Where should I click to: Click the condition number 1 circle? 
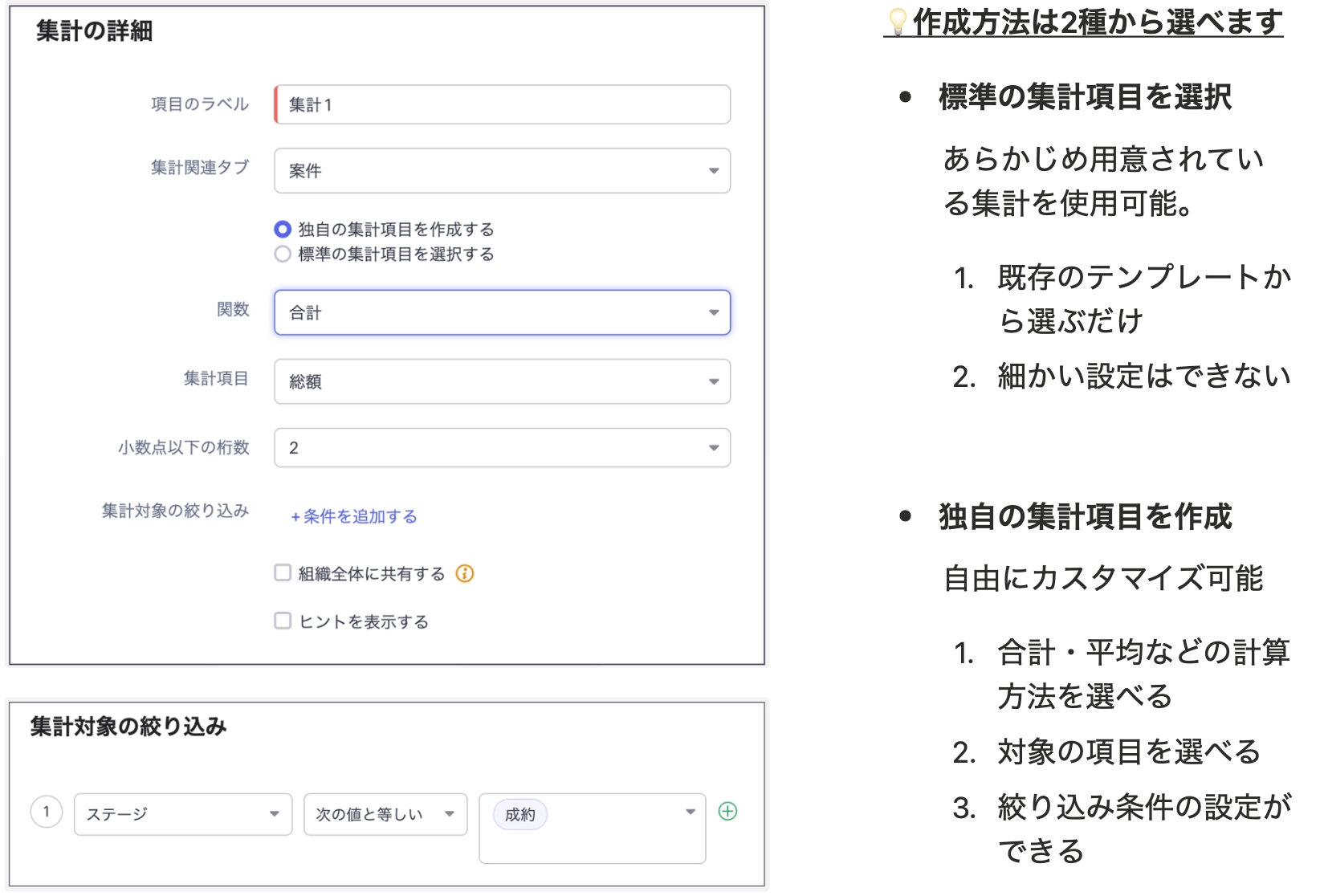pyautogui.click(x=47, y=812)
